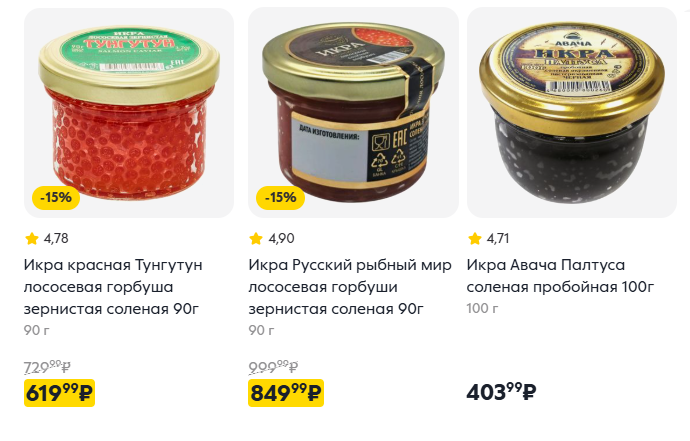Click the 619,99 ₽ sale price

click(x=59, y=393)
